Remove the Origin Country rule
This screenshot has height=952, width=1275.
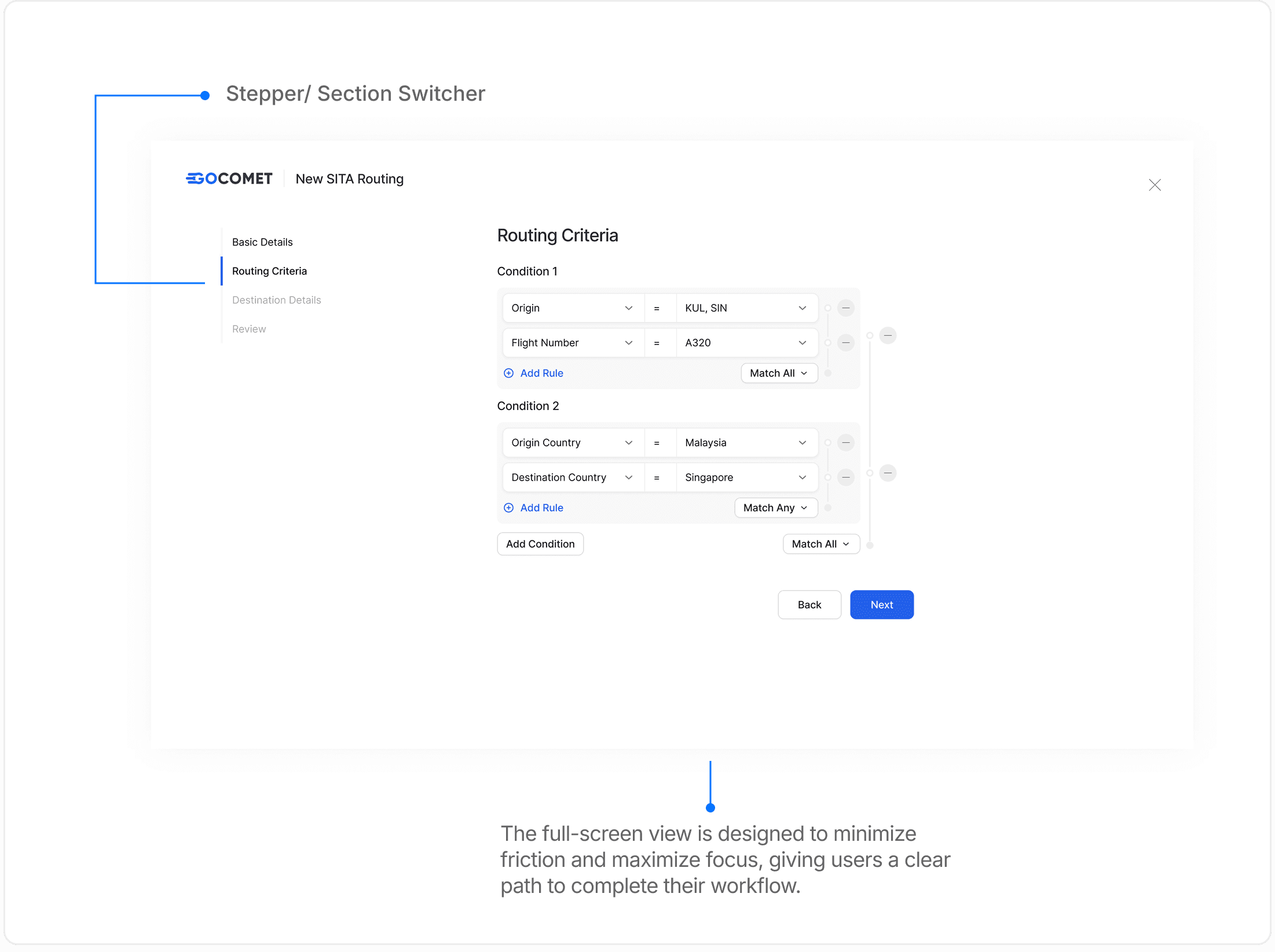(x=846, y=443)
